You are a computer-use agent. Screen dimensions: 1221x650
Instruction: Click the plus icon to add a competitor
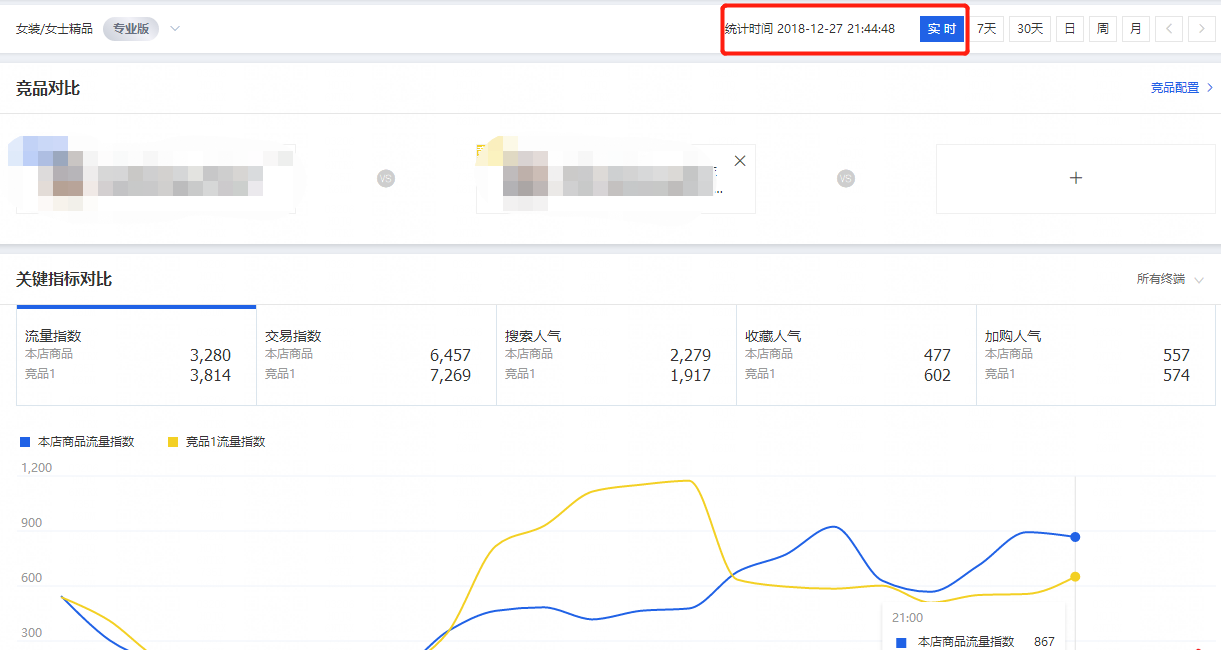click(1075, 177)
